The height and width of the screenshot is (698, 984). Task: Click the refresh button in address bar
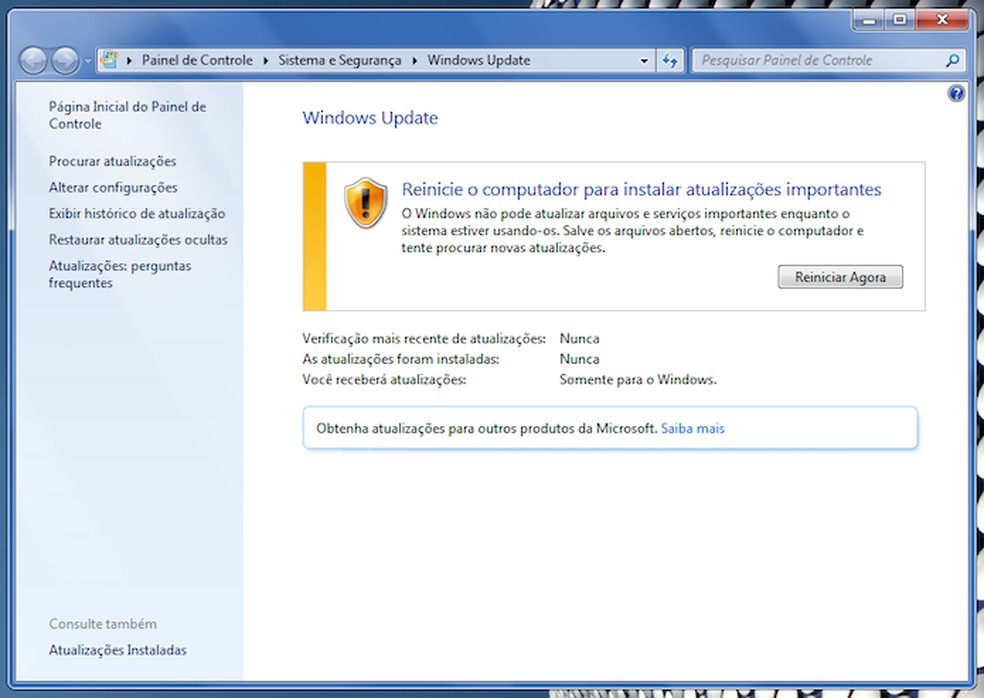coord(670,61)
